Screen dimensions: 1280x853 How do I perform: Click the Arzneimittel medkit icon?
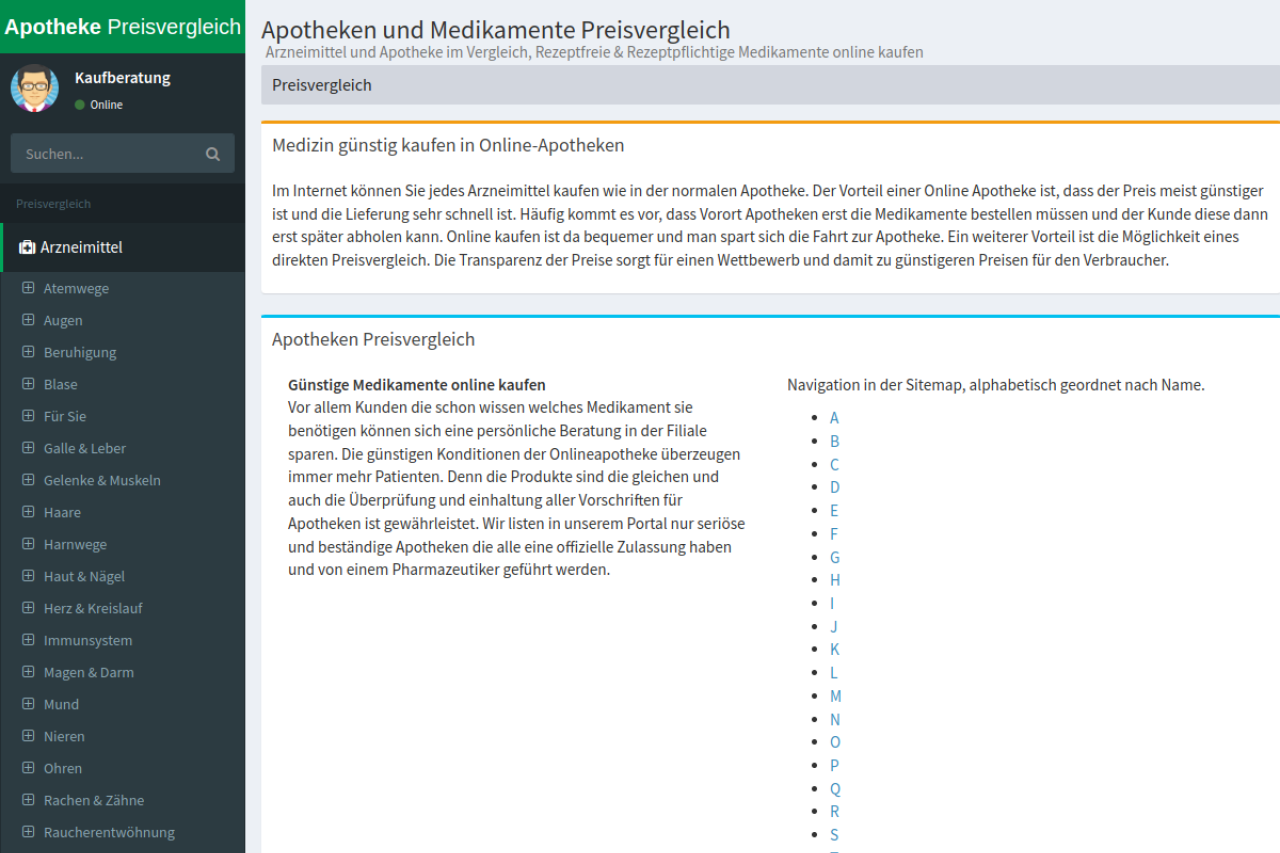pyautogui.click(x=27, y=247)
